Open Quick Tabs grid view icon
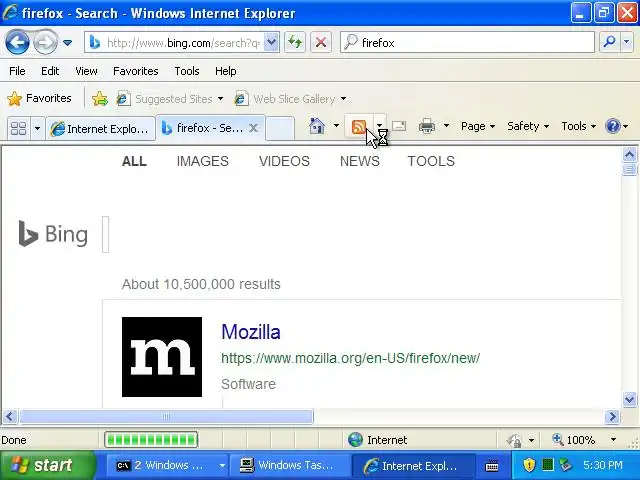 [18, 129]
